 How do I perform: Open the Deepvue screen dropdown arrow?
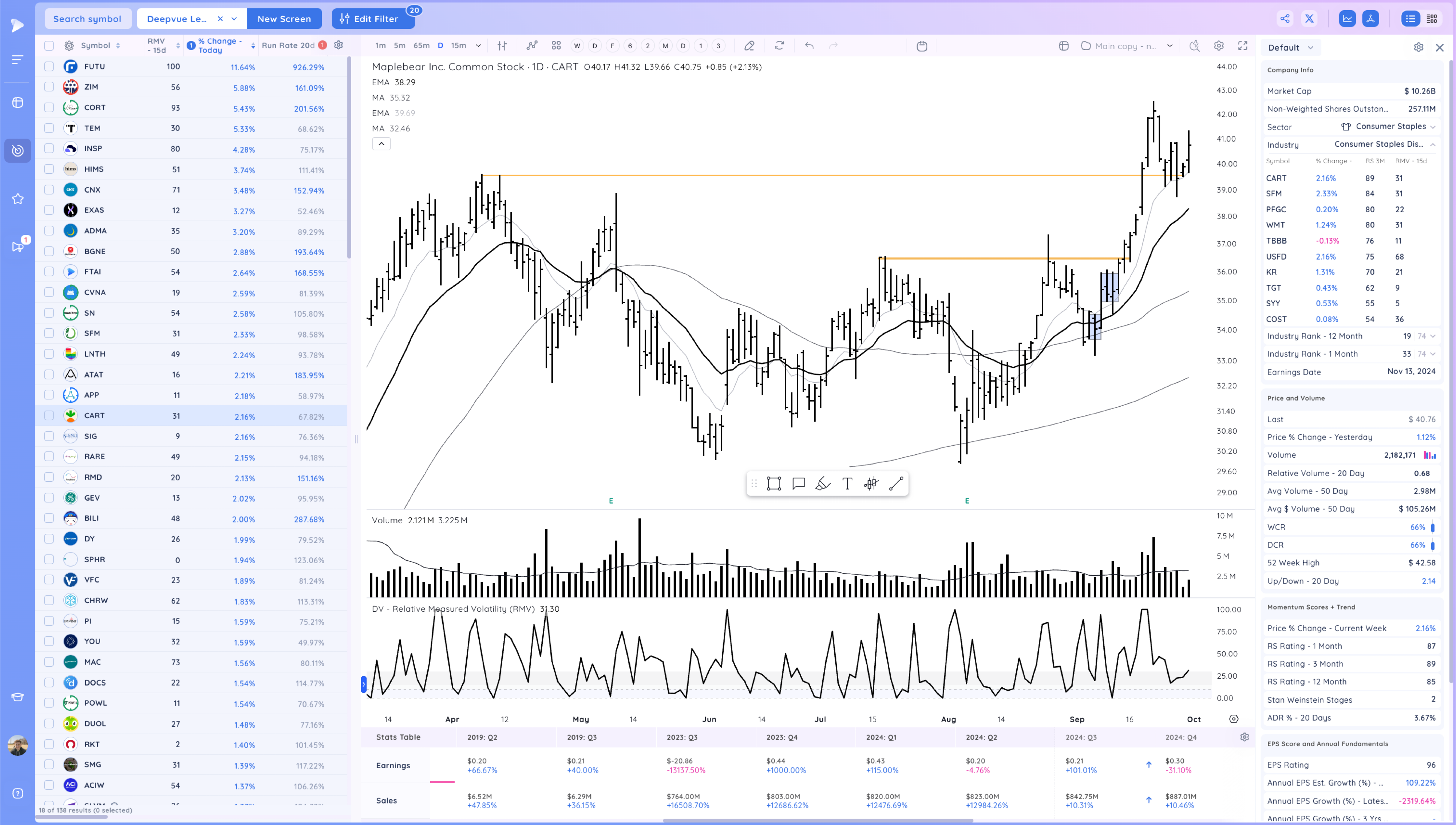pyautogui.click(x=234, y=19)
